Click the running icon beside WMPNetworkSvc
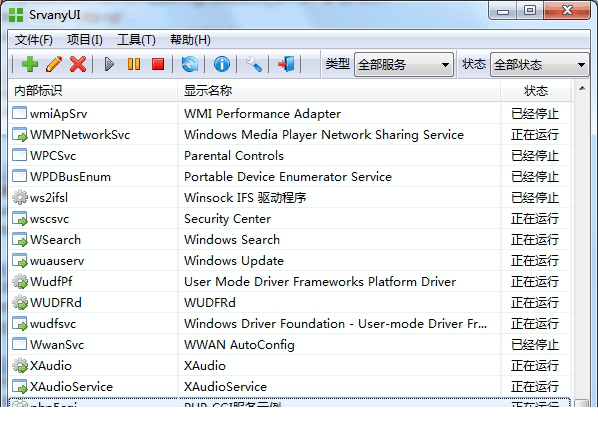 (x=19, y=134)
